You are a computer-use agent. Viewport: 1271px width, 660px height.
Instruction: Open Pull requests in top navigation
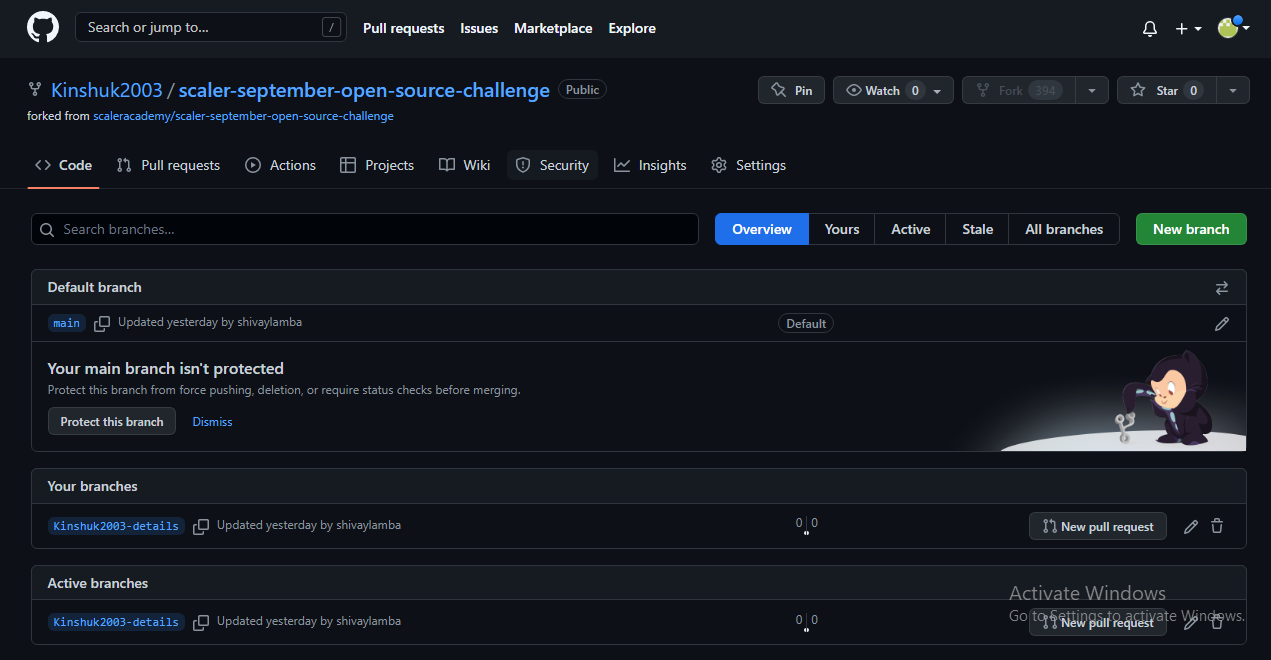[x=403, y=28]
